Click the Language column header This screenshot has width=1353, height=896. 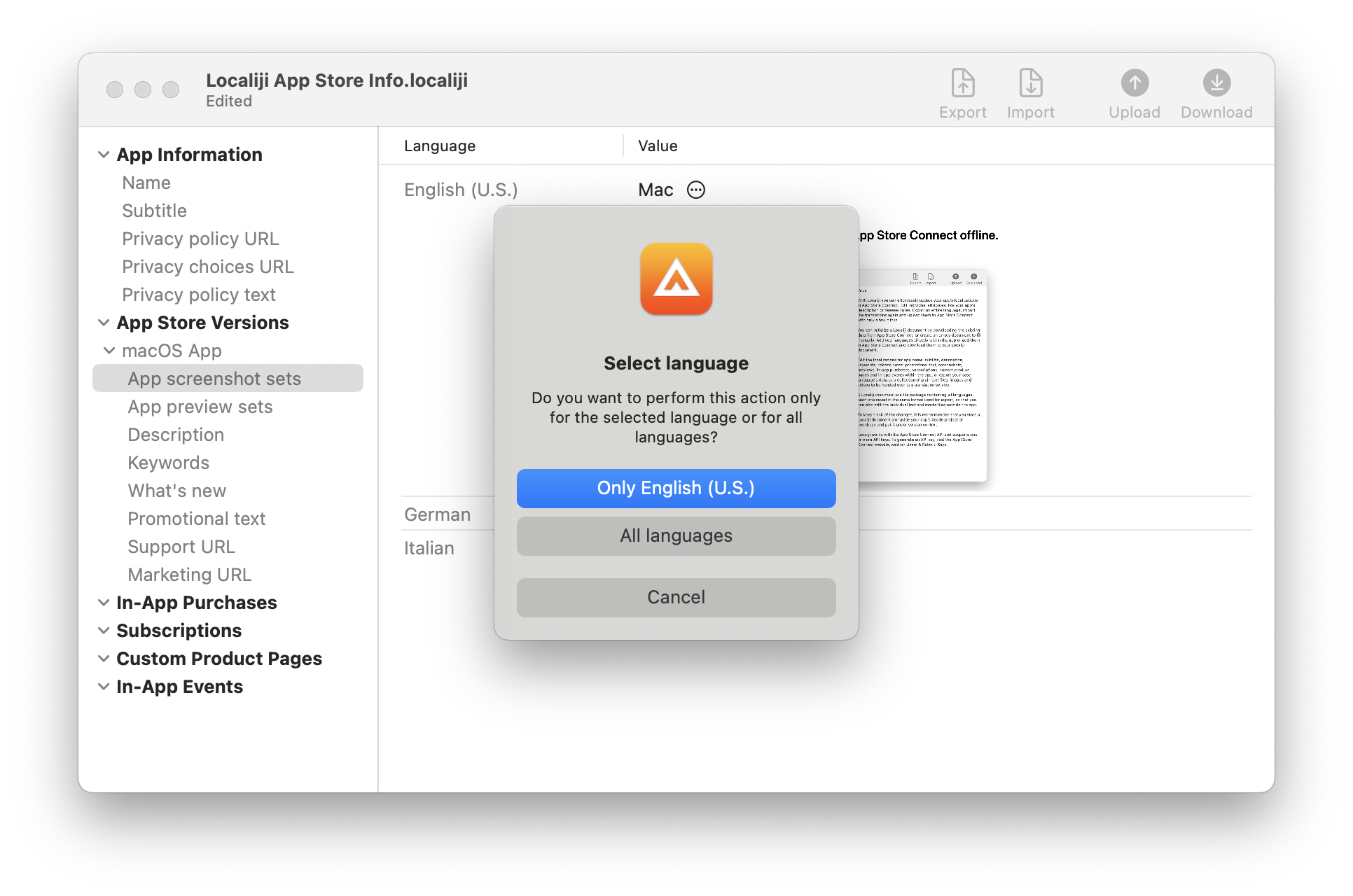click(x=440, y=146)
